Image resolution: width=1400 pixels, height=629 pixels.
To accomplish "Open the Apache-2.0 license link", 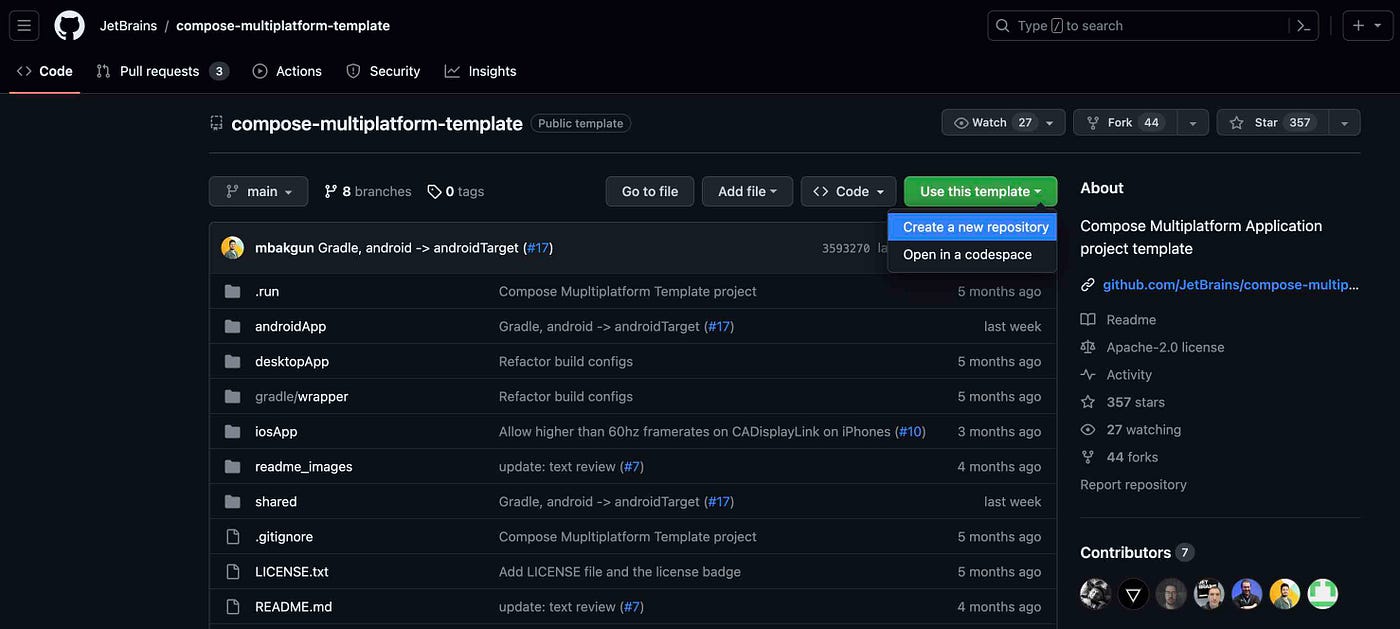I will (1165, 347).
